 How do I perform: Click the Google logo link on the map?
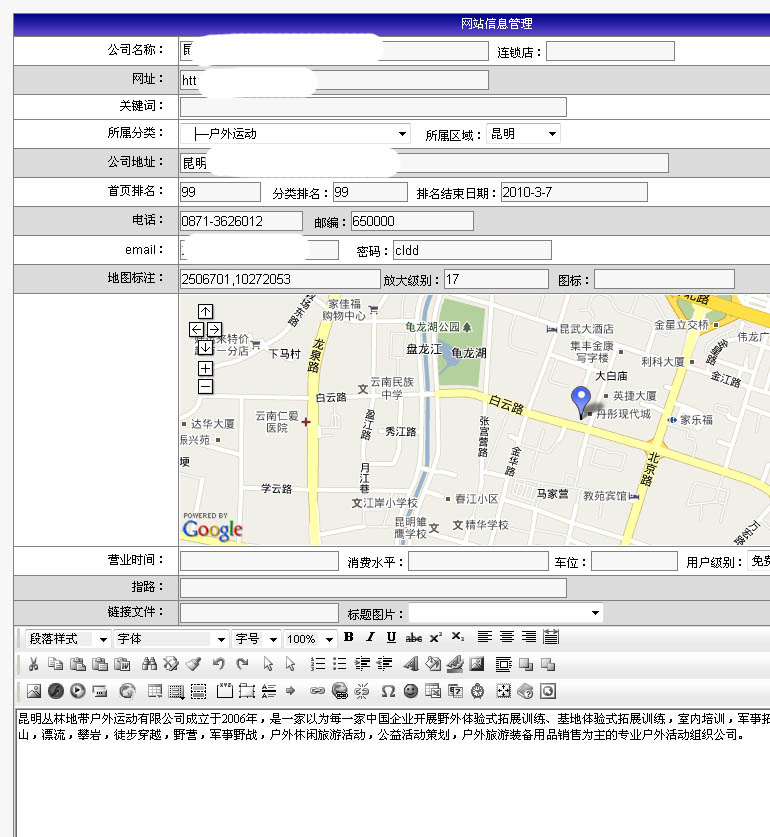pos(213,529)
